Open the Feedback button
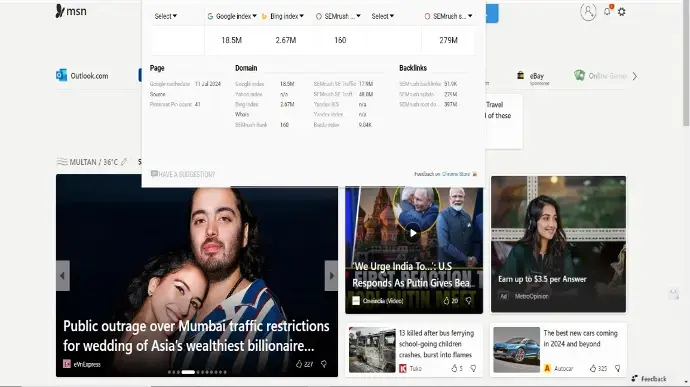The height and width of the screenshot is (387, 690). [x=649, y=379]
